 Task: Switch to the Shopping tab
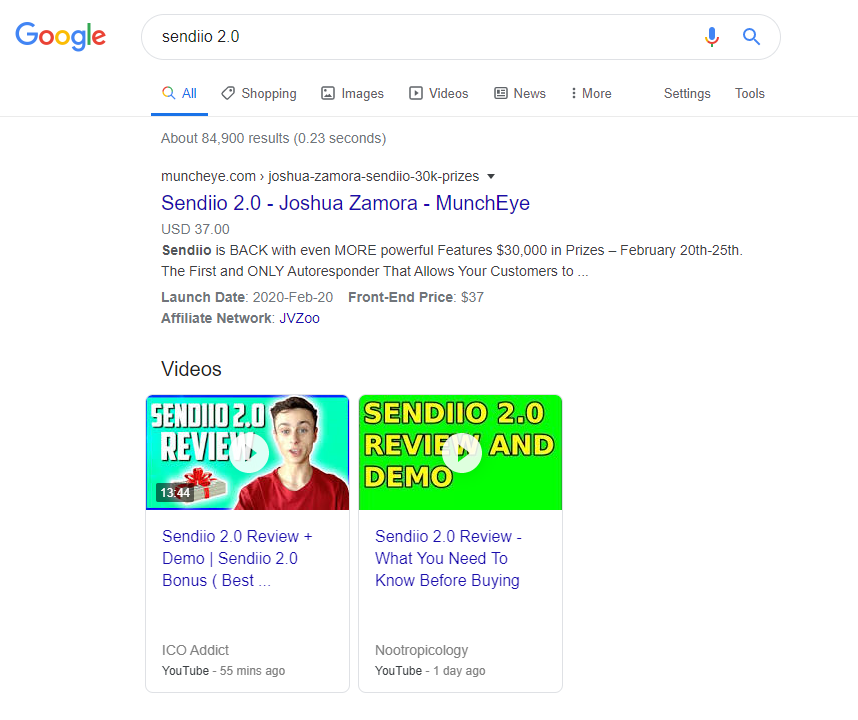point(259,94)
